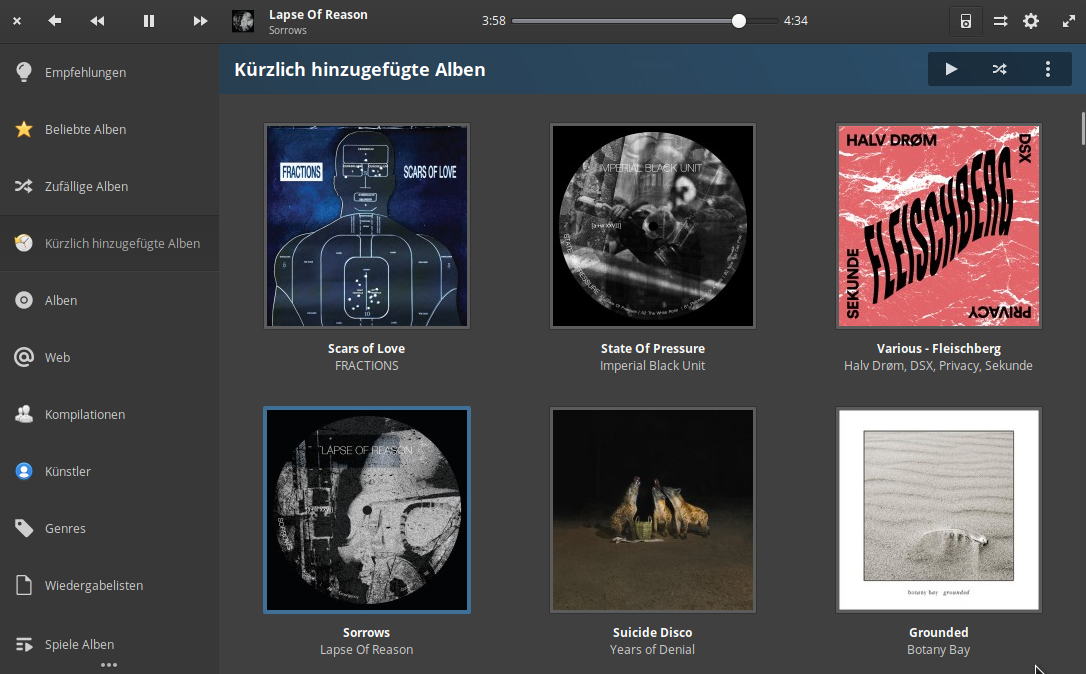Open Kompilationen in the sidebar
The width and height of the screenshot is (1086, 674).
(109, 414)
